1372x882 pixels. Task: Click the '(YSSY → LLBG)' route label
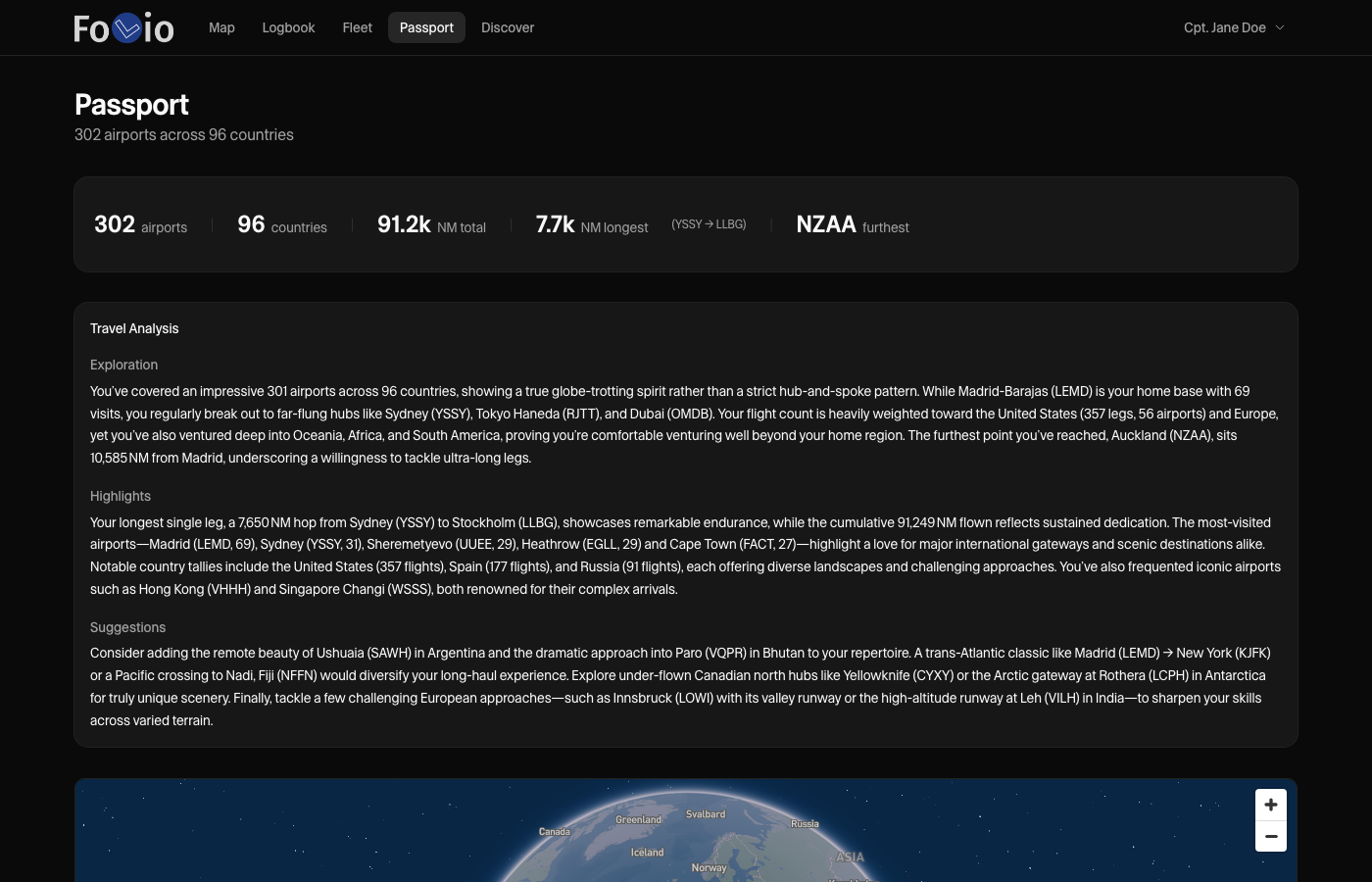click(709, 224)
